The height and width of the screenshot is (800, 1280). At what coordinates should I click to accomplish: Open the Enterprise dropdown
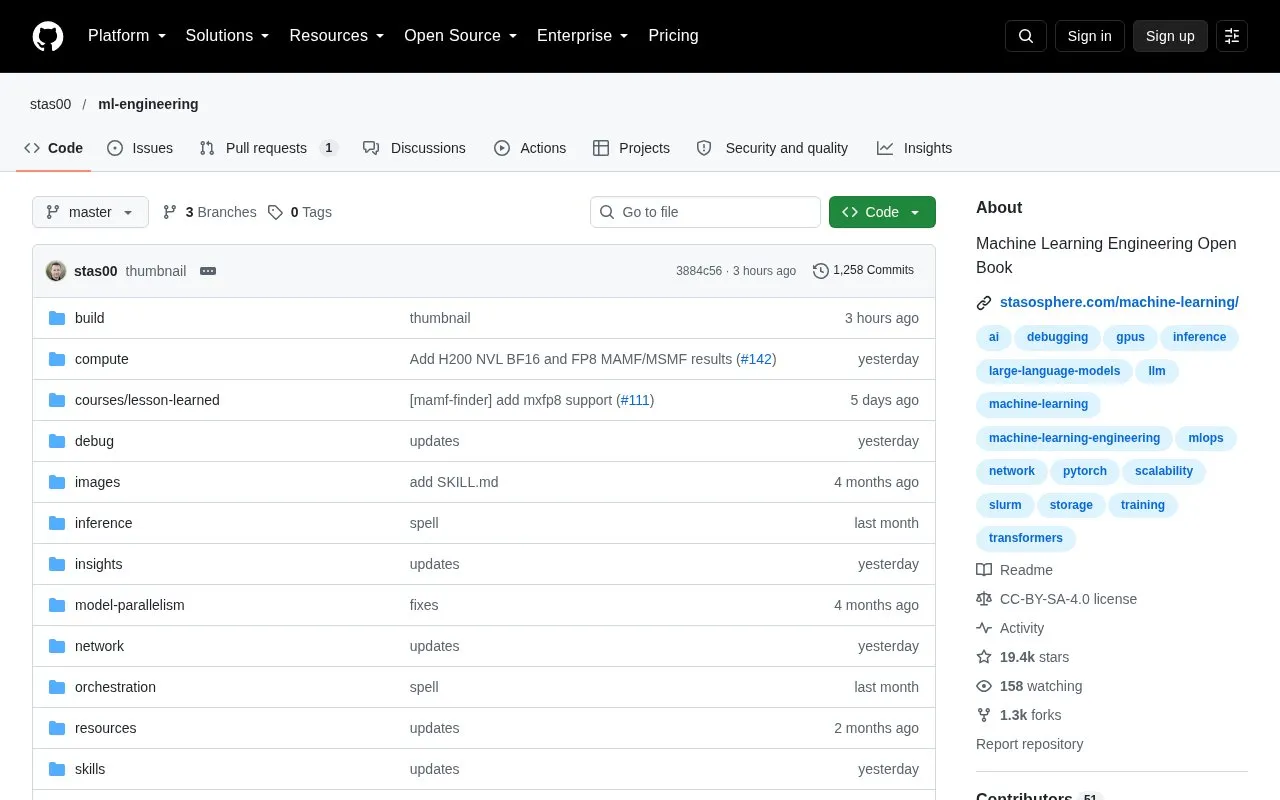(x=583, y=36)
